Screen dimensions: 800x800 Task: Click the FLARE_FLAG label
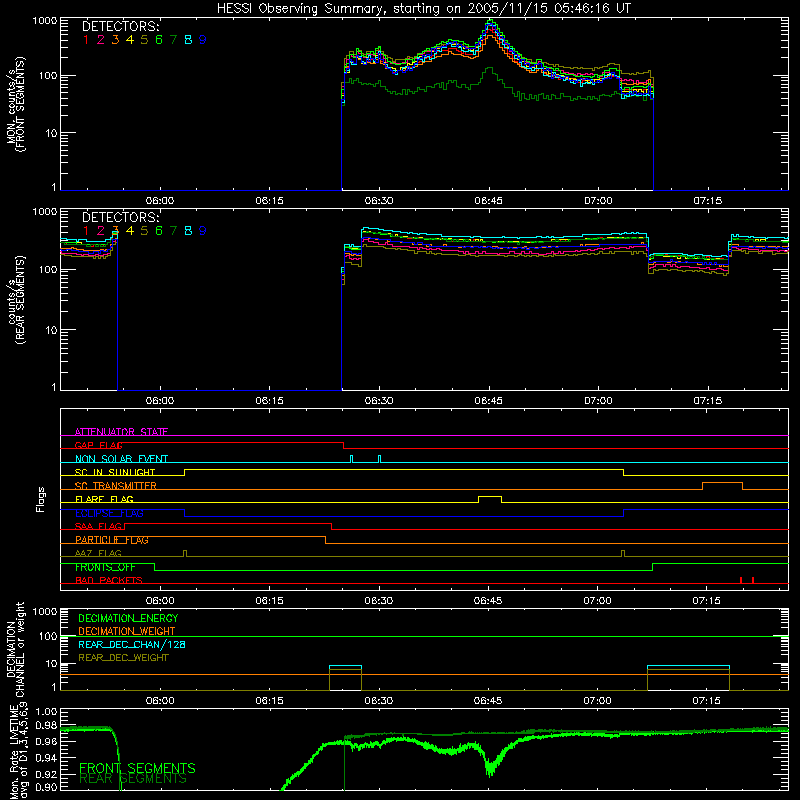(x=104, y=499)
